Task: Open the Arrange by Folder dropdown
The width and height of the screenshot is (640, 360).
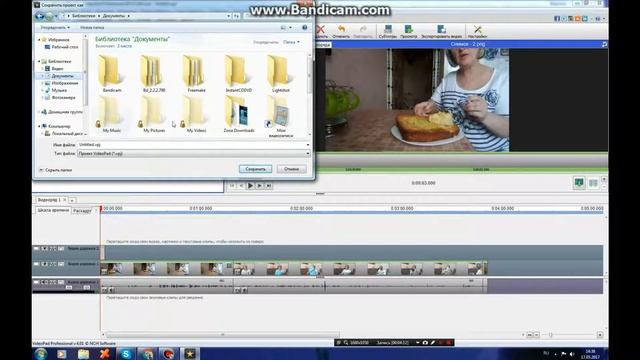Action: pos(291,42)
